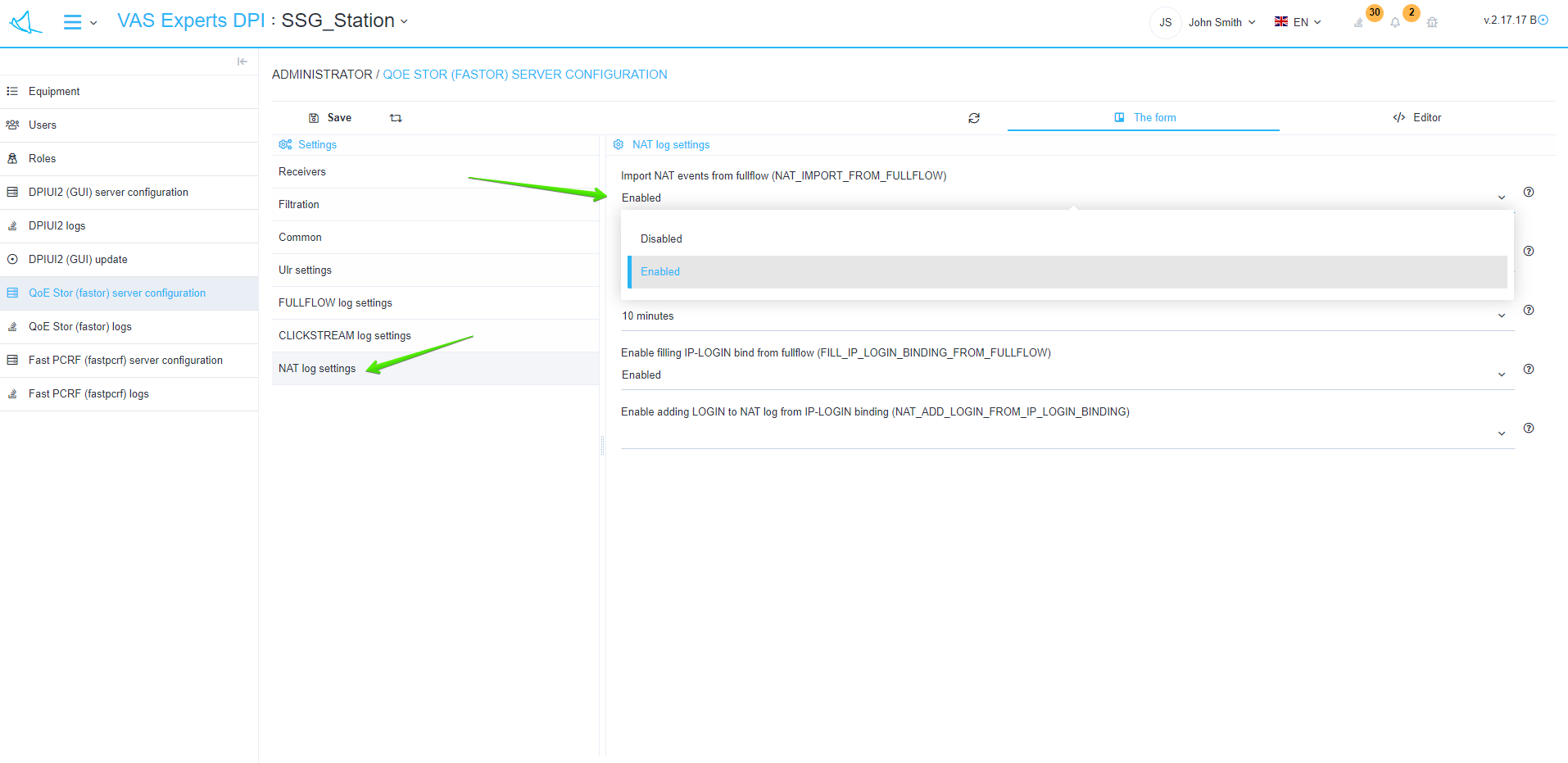Open help for NAT_IMPORT_FROM_FULLFLOW setting

1529,192
